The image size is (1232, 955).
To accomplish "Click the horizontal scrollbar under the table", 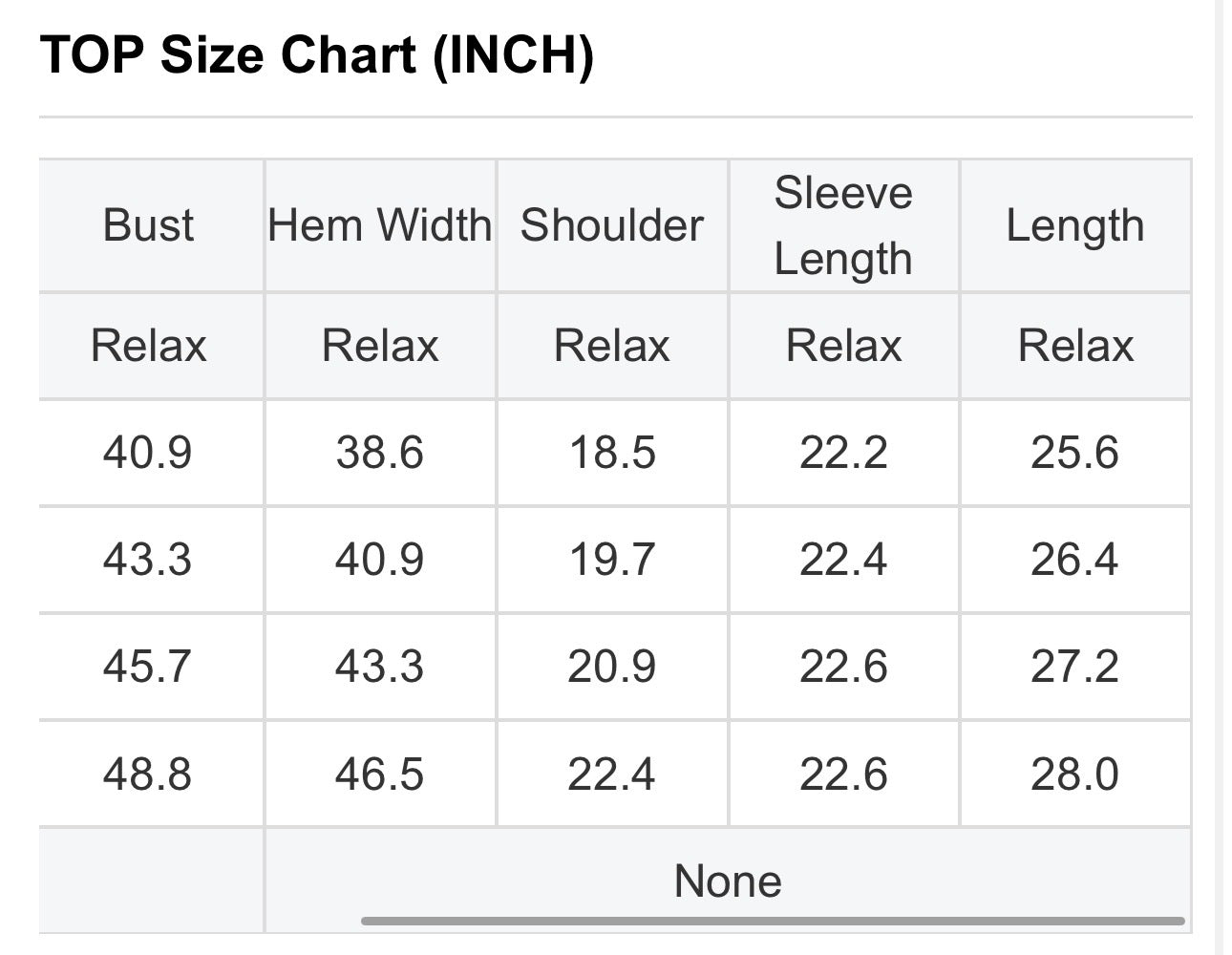I will pyautogui.click(x=773, y=922).
